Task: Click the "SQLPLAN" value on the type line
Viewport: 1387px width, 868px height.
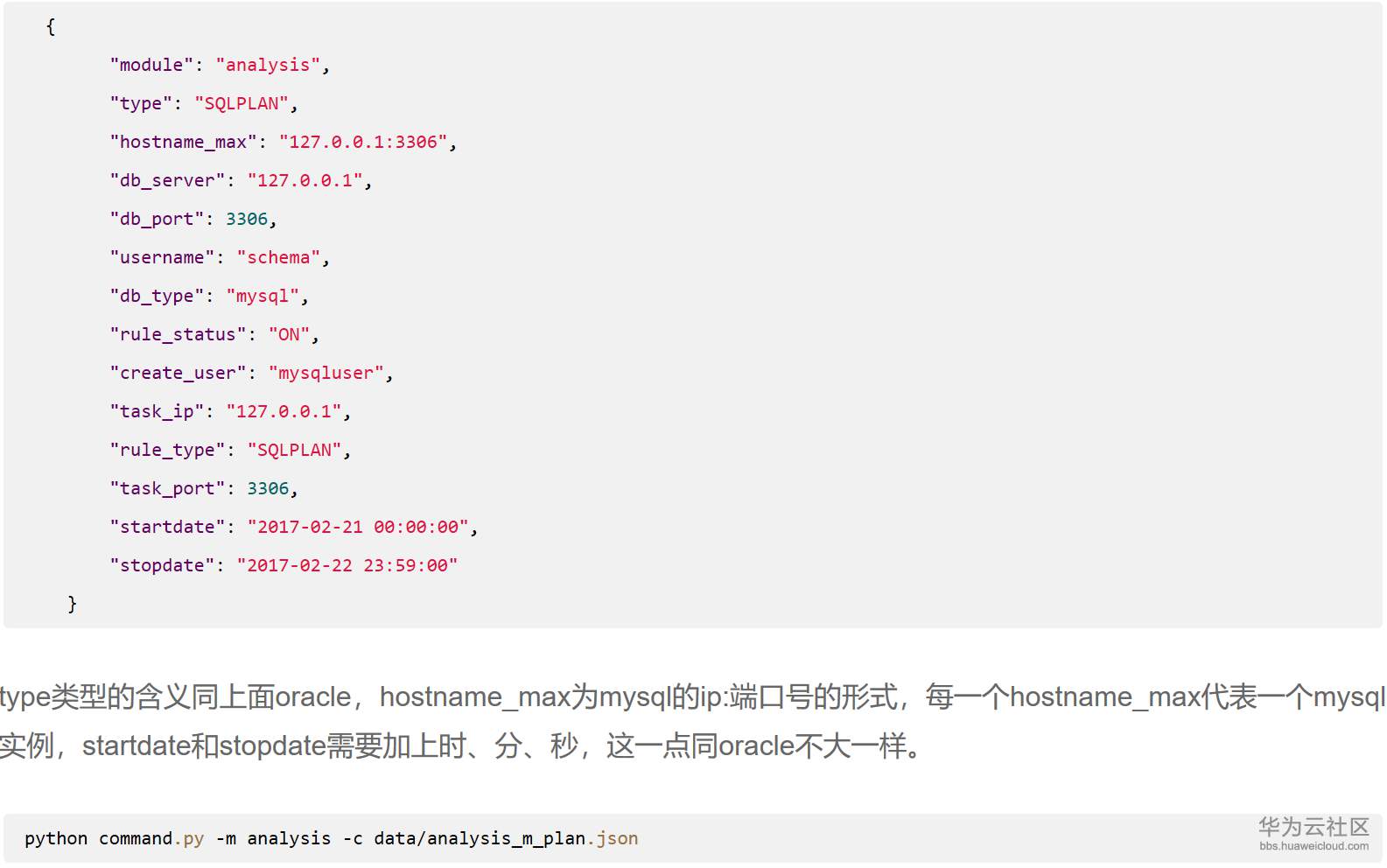Action: click(x=242, y=103)
